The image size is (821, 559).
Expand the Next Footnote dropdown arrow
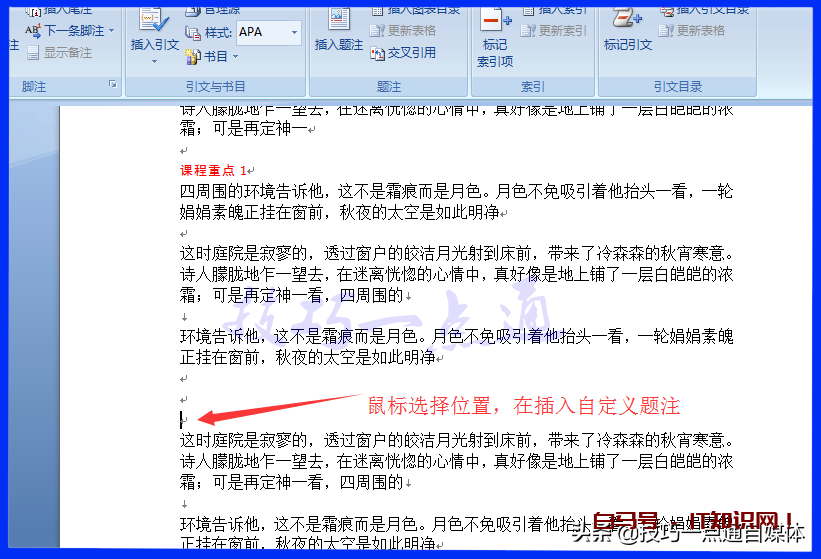pyautogui.click(x=111, y=31)
